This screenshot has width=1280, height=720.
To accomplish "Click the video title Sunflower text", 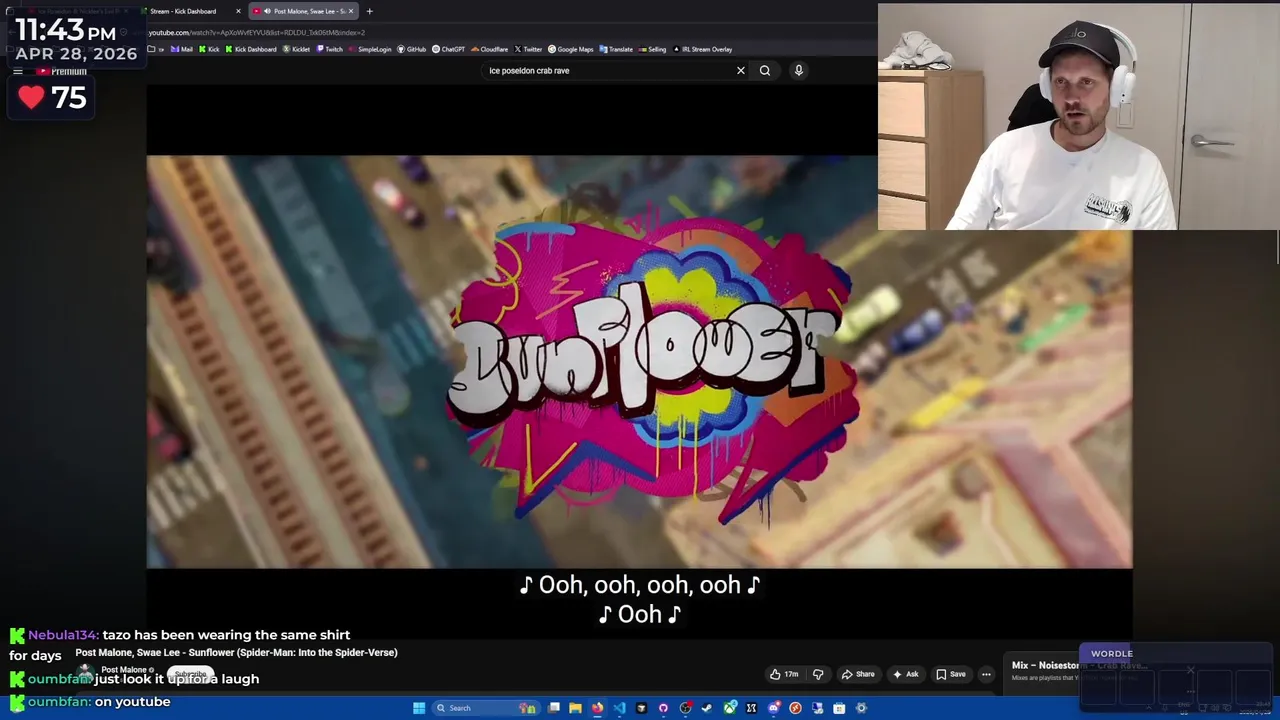I will point(236,652).
